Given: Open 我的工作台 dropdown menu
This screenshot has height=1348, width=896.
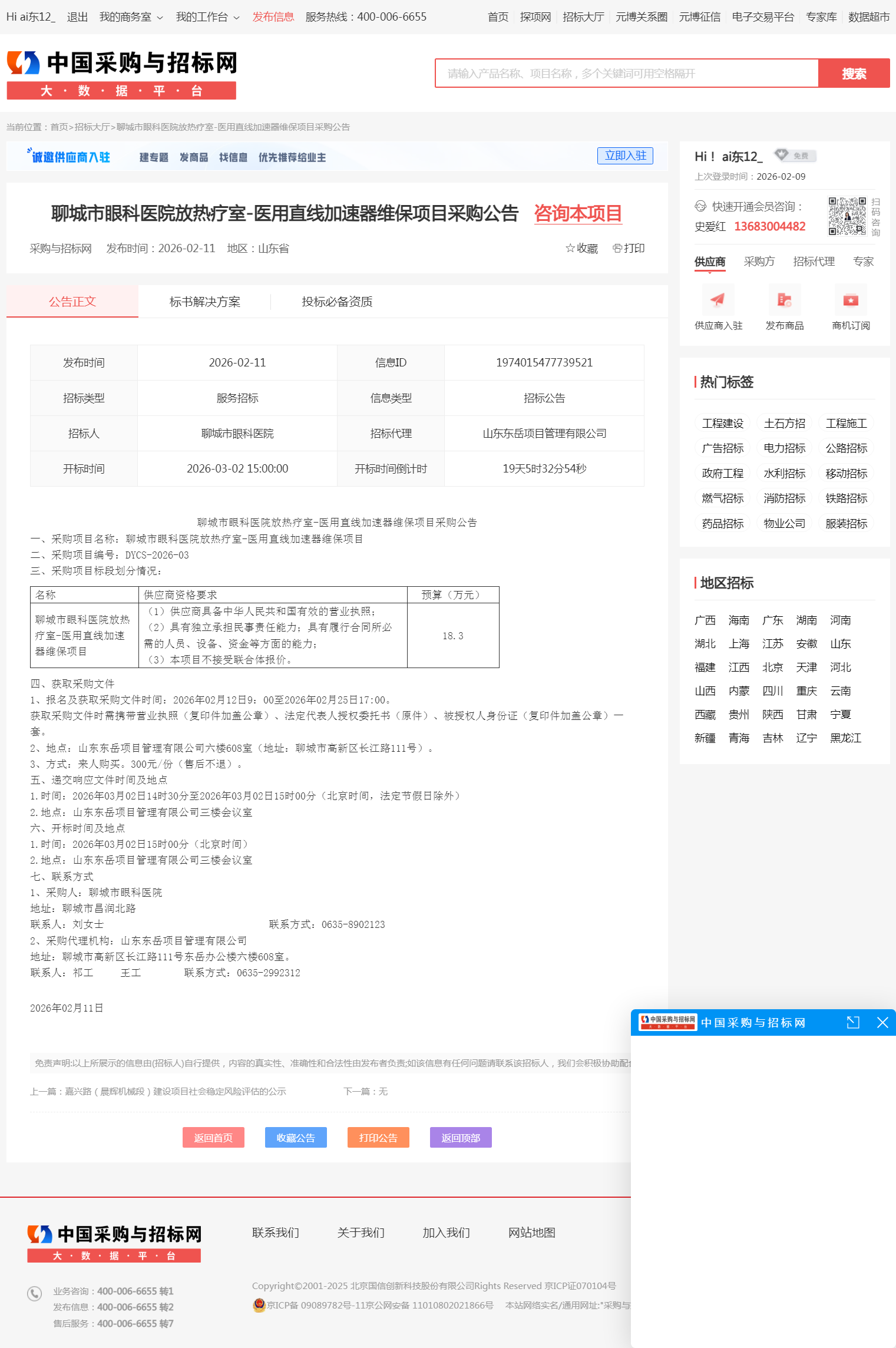Looking at the screenshot, I should (207, 17).
